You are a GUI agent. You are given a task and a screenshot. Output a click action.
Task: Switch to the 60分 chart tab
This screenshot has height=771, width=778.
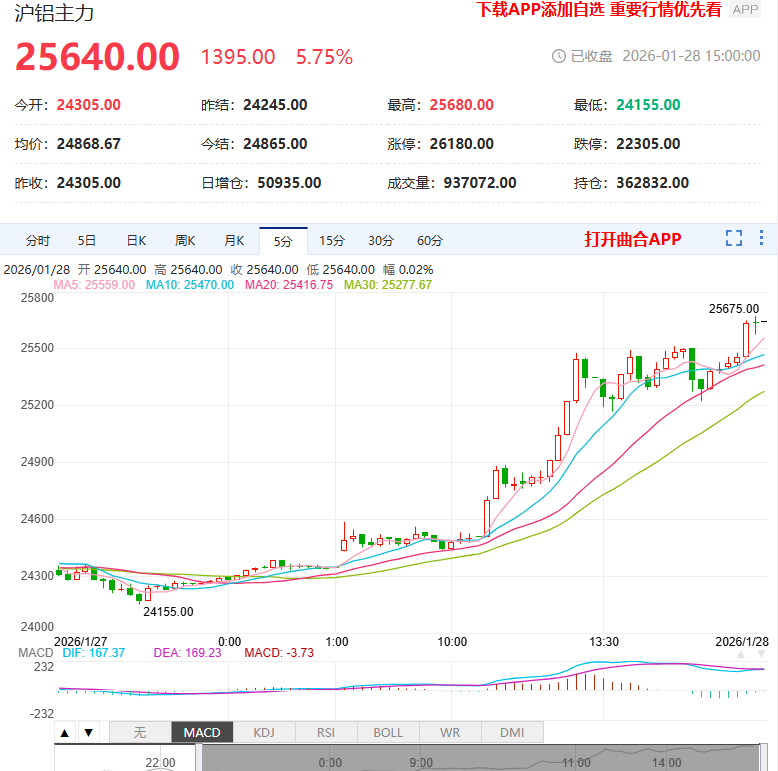(430, 241)
